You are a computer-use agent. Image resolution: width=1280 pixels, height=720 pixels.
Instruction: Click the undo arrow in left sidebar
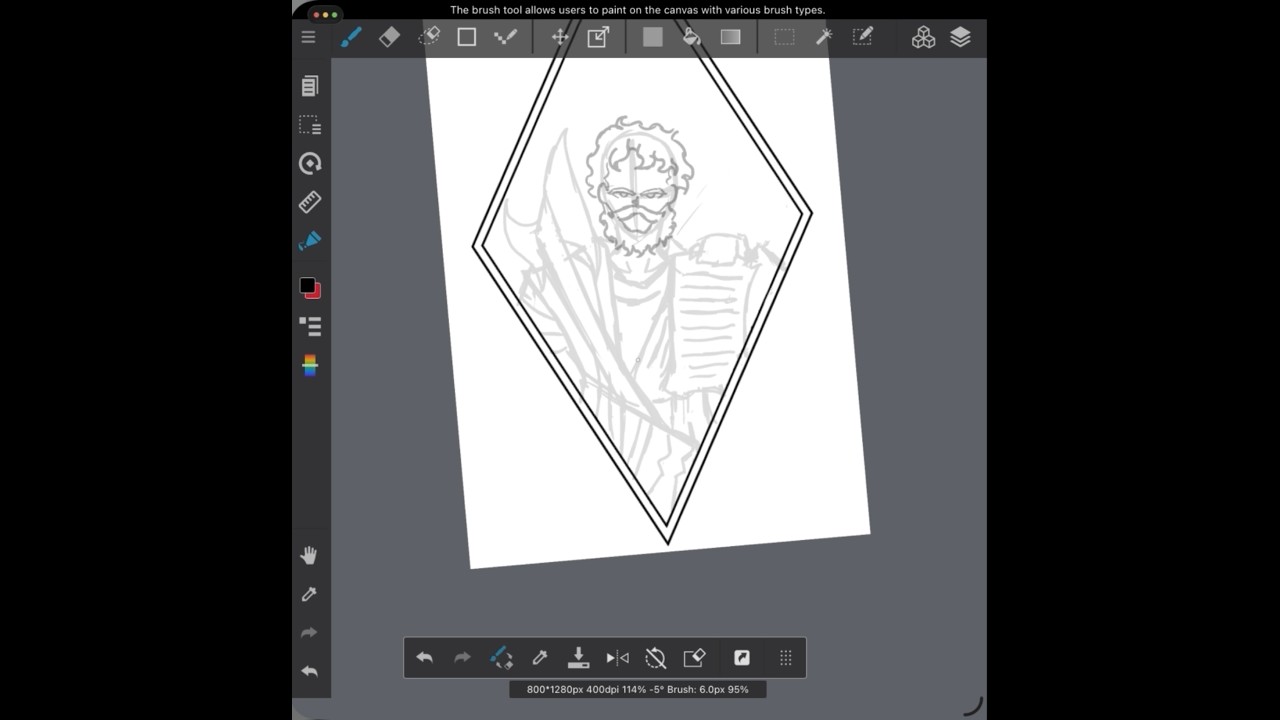[310, 671]
